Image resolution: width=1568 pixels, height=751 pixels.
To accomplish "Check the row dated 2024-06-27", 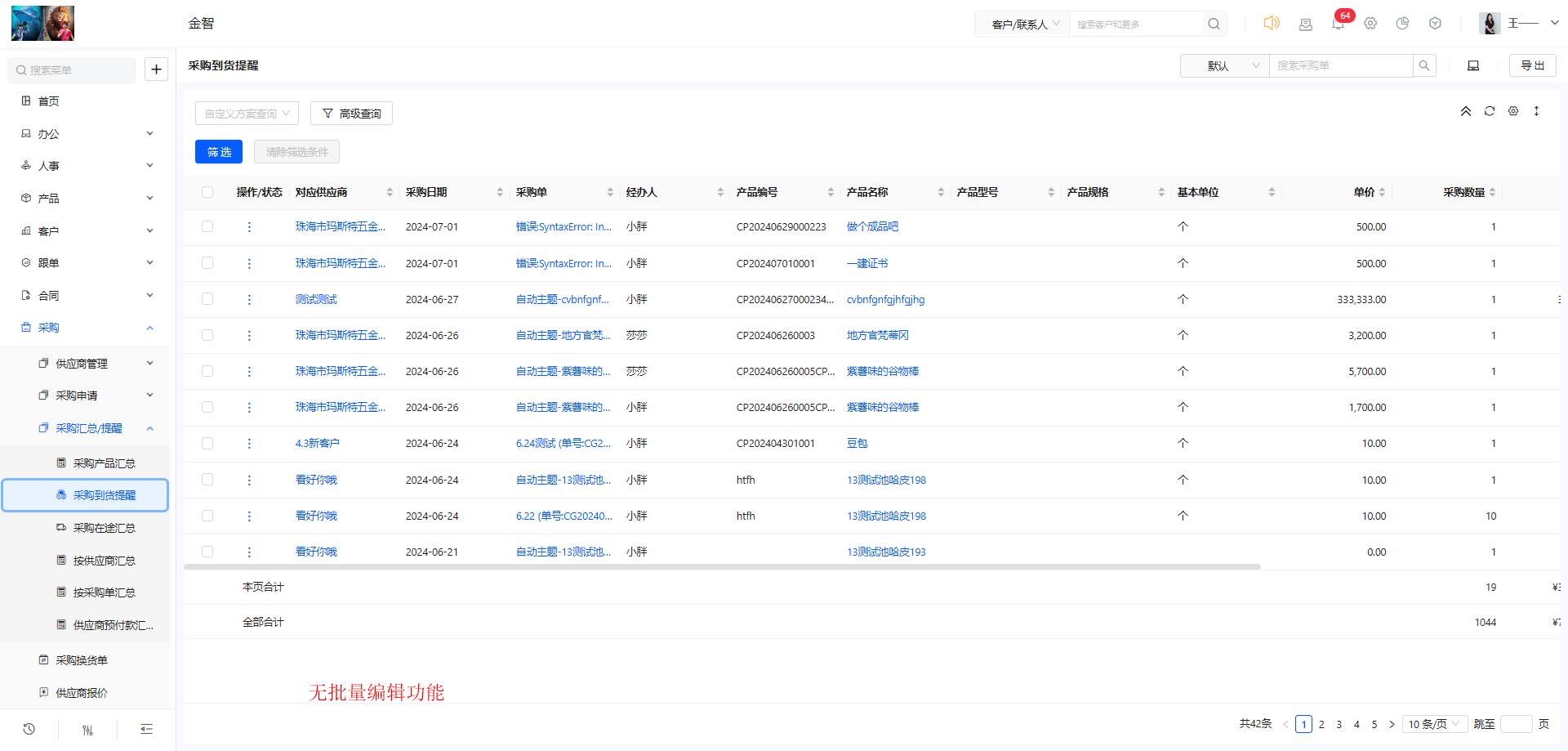I will tap(207, 299).
